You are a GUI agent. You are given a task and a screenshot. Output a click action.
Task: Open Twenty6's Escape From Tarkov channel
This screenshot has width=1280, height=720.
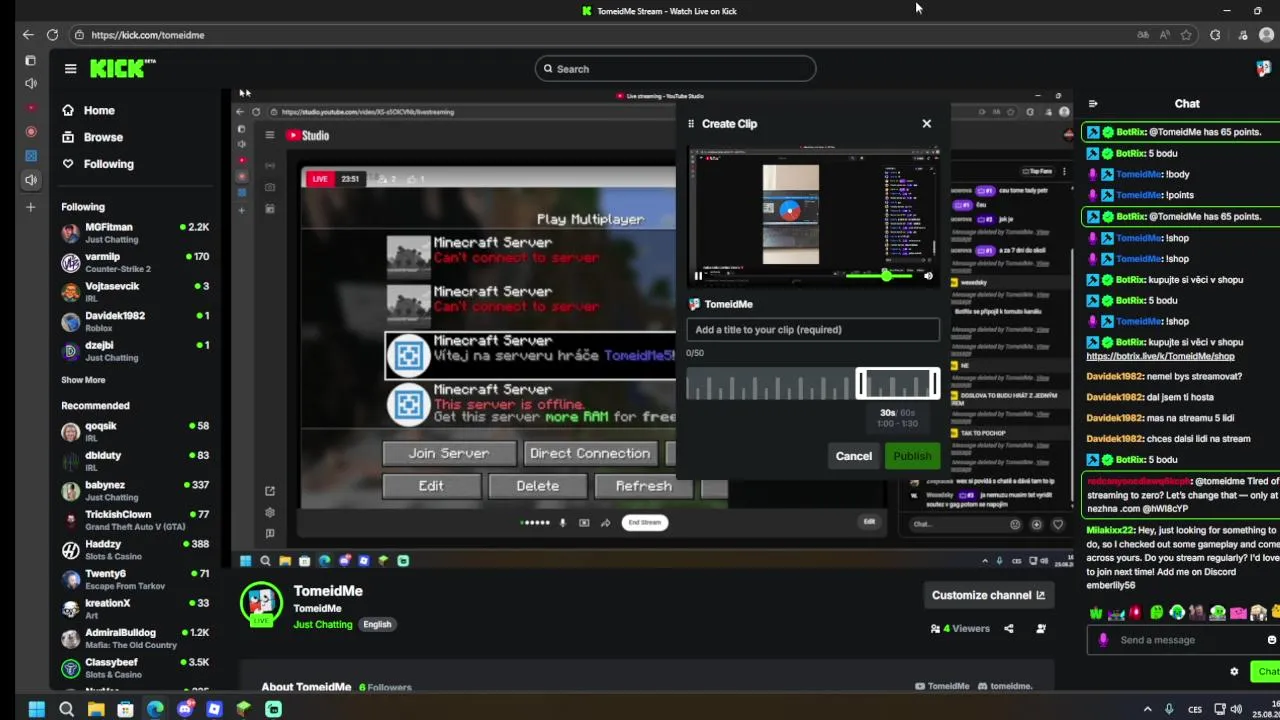pyautogui.click(x=135, y=580)
